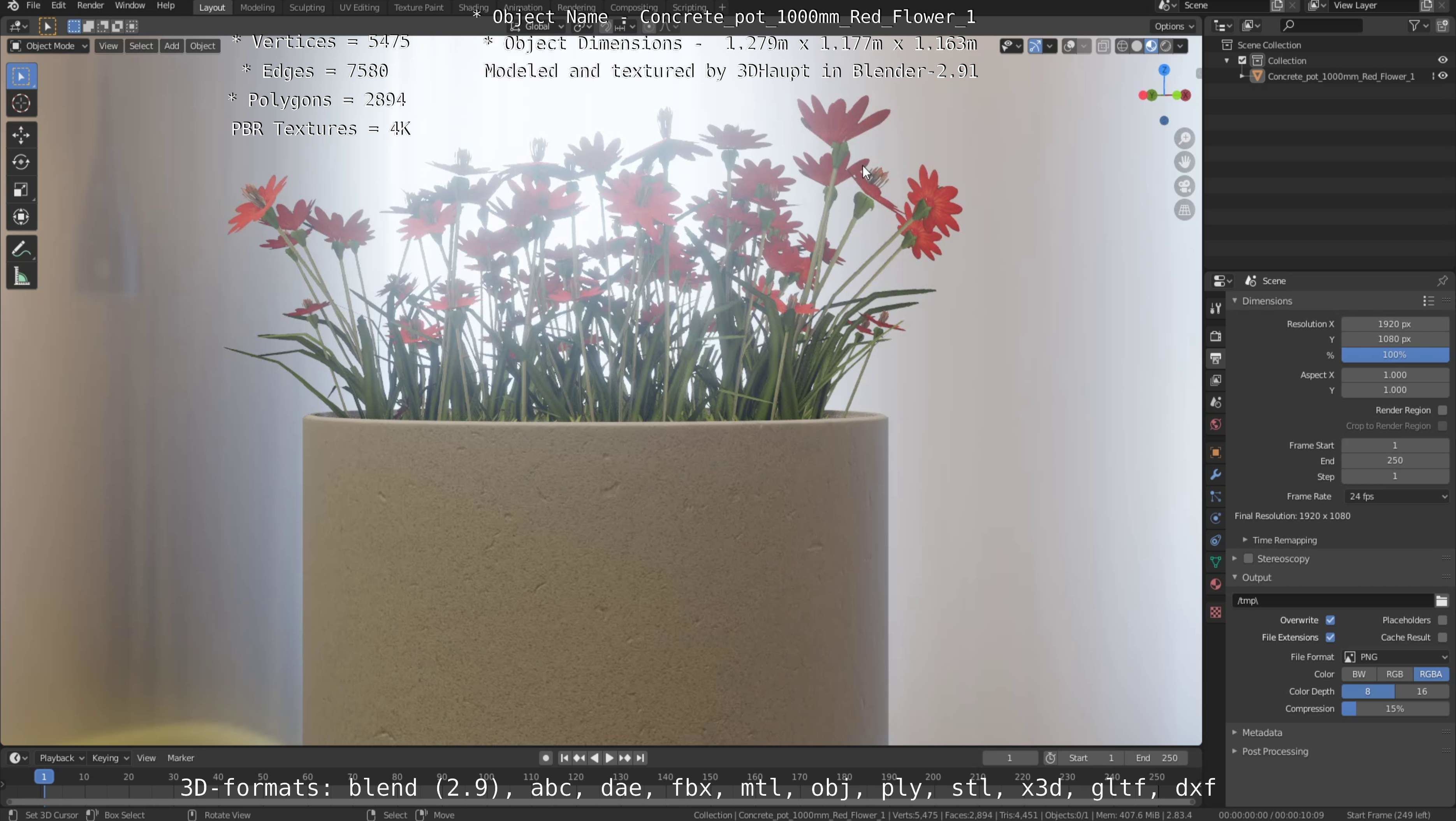Image resolution: width=1456 pixels, height=821 pixels.
Task: Open the Active Tool properties tab
Action: [x=1216, y=309]
